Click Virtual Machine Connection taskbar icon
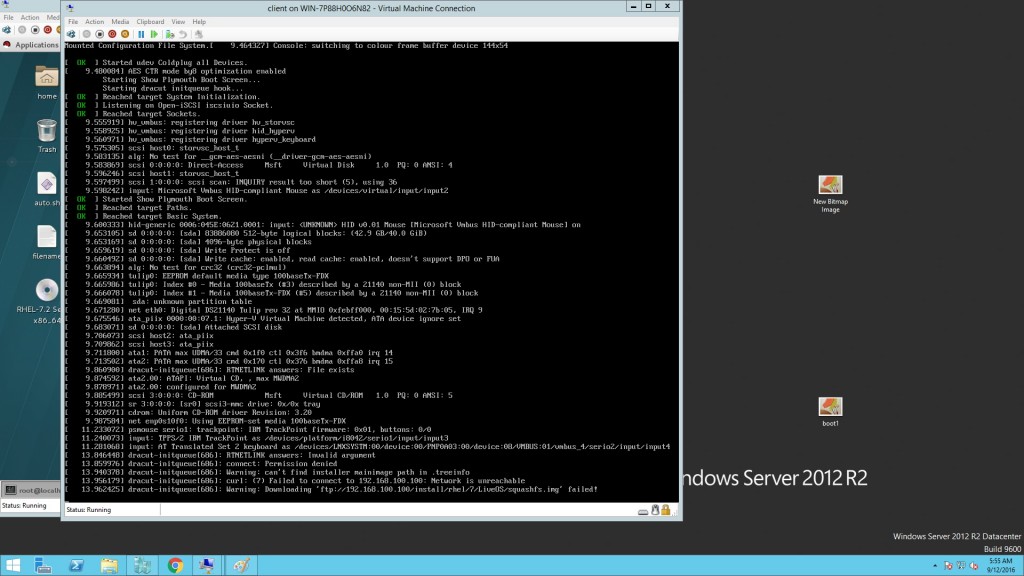Screen dimensions: 1024x576 pyautogui.click(x=208, y=565)
